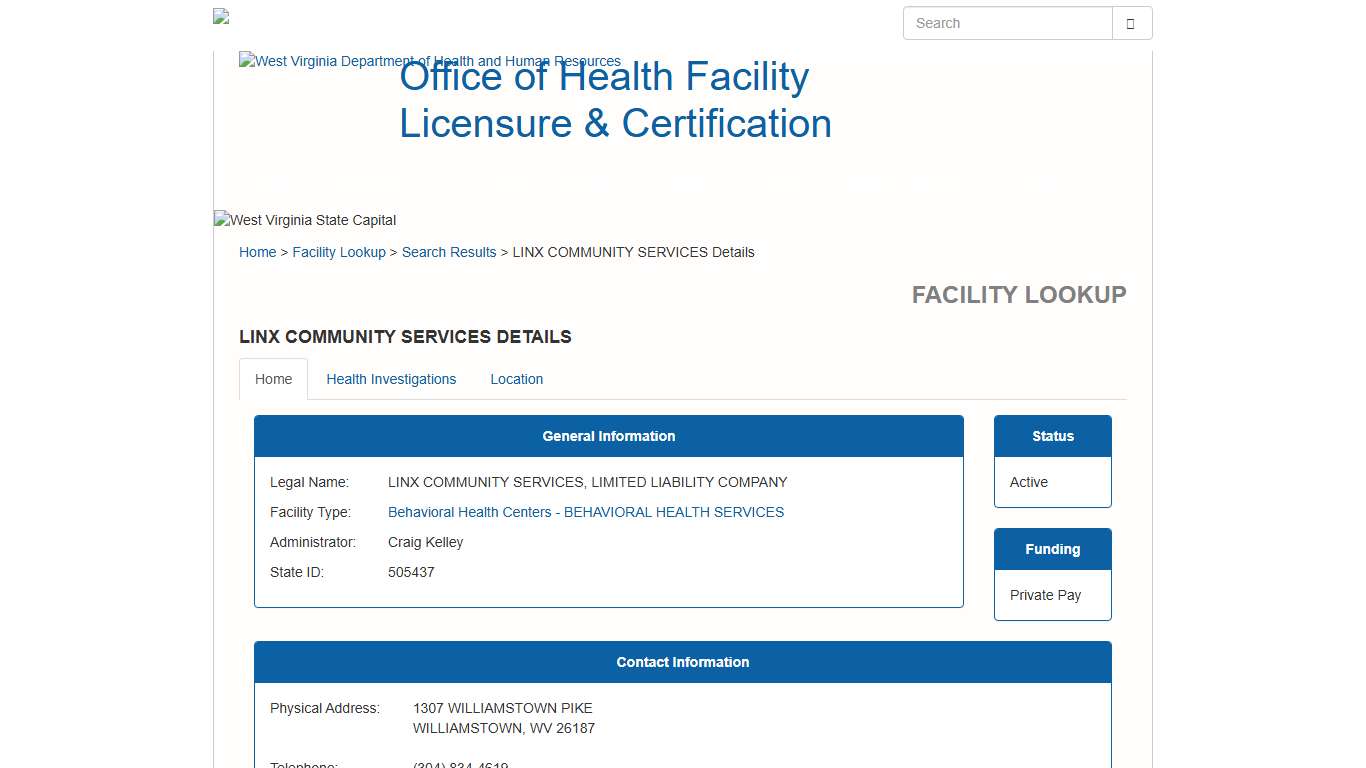Click the Contact Information panel header

682,662
